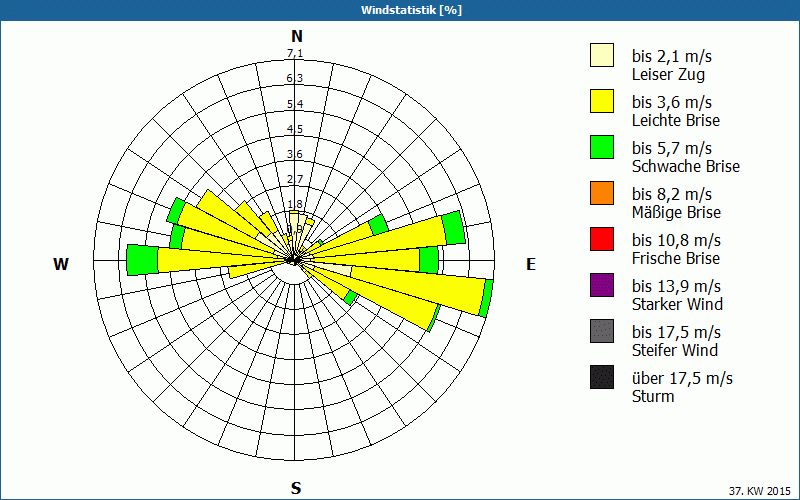This screenshot has width=800, height=500.
Task: Click the black 'über 17,5 m/s' swatch
Action: [602, 377]
